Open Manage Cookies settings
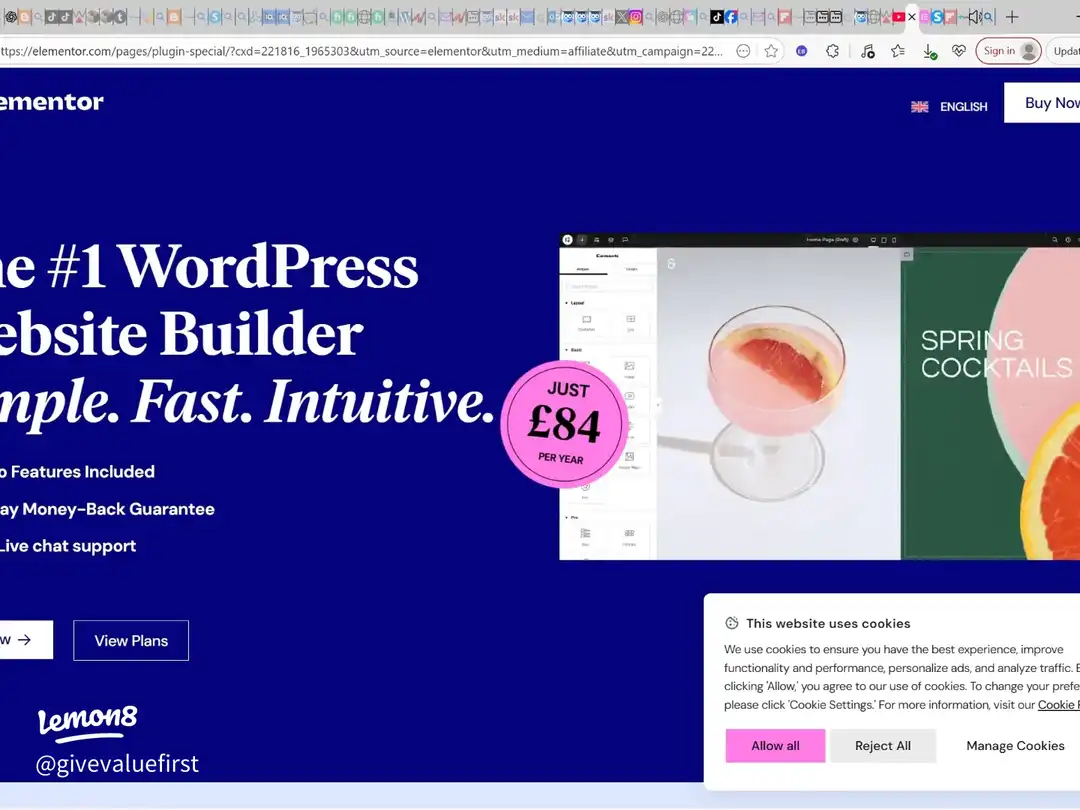Viewport: 1080px width, 810px height. click(x=1015, y=746)
